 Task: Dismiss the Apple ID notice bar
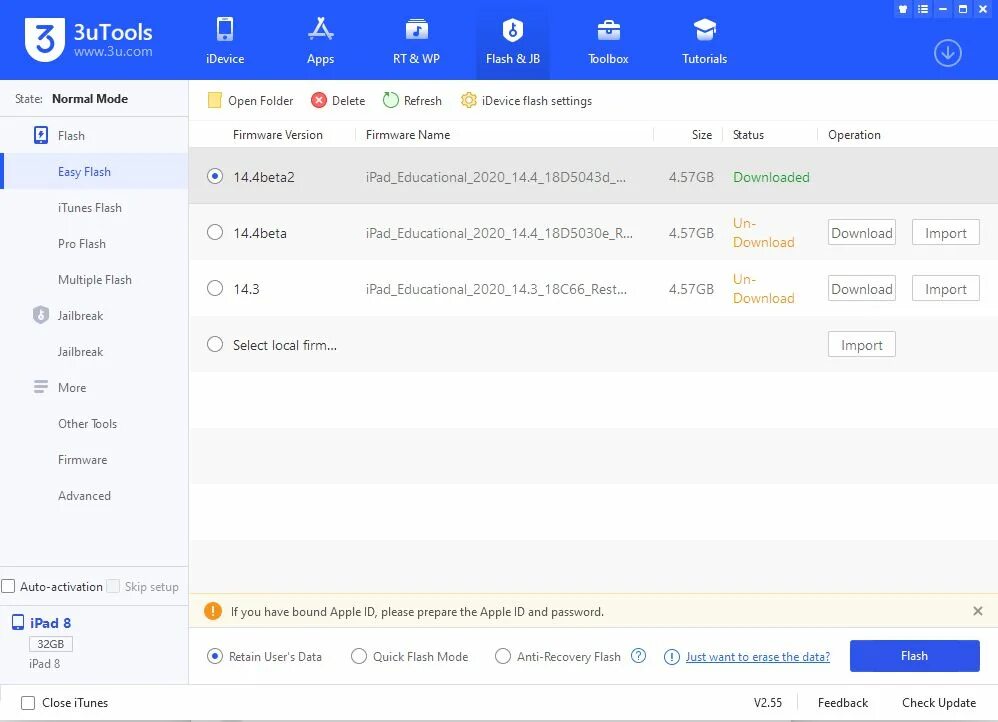[x=978, y=611]
